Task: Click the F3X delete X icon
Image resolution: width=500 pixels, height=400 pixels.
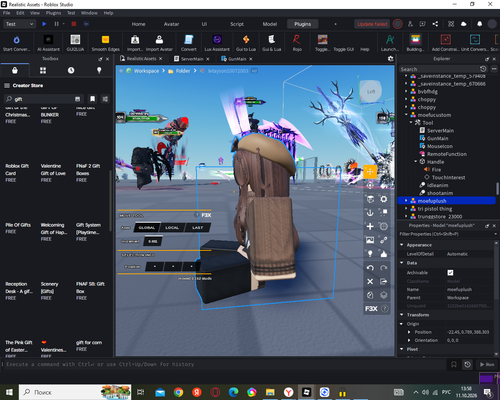Action: click(370, 282)
